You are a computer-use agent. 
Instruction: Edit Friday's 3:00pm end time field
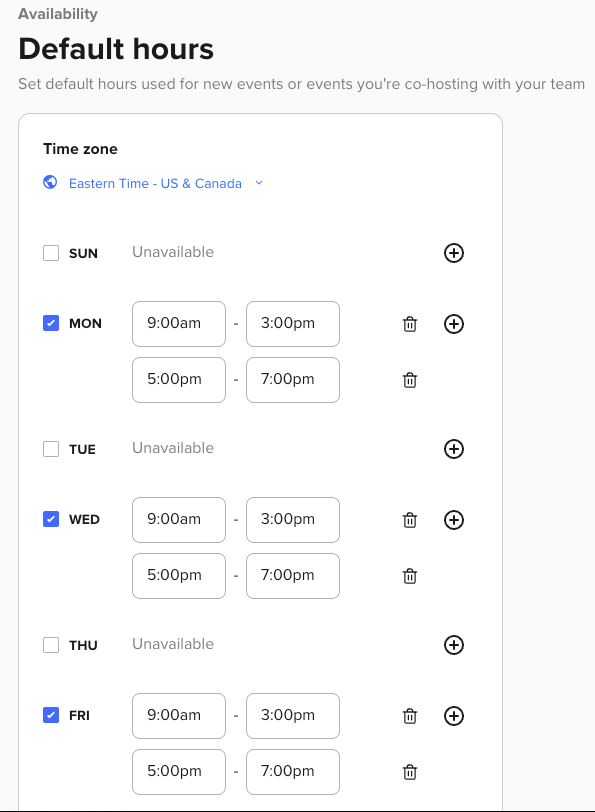point(293,716)
